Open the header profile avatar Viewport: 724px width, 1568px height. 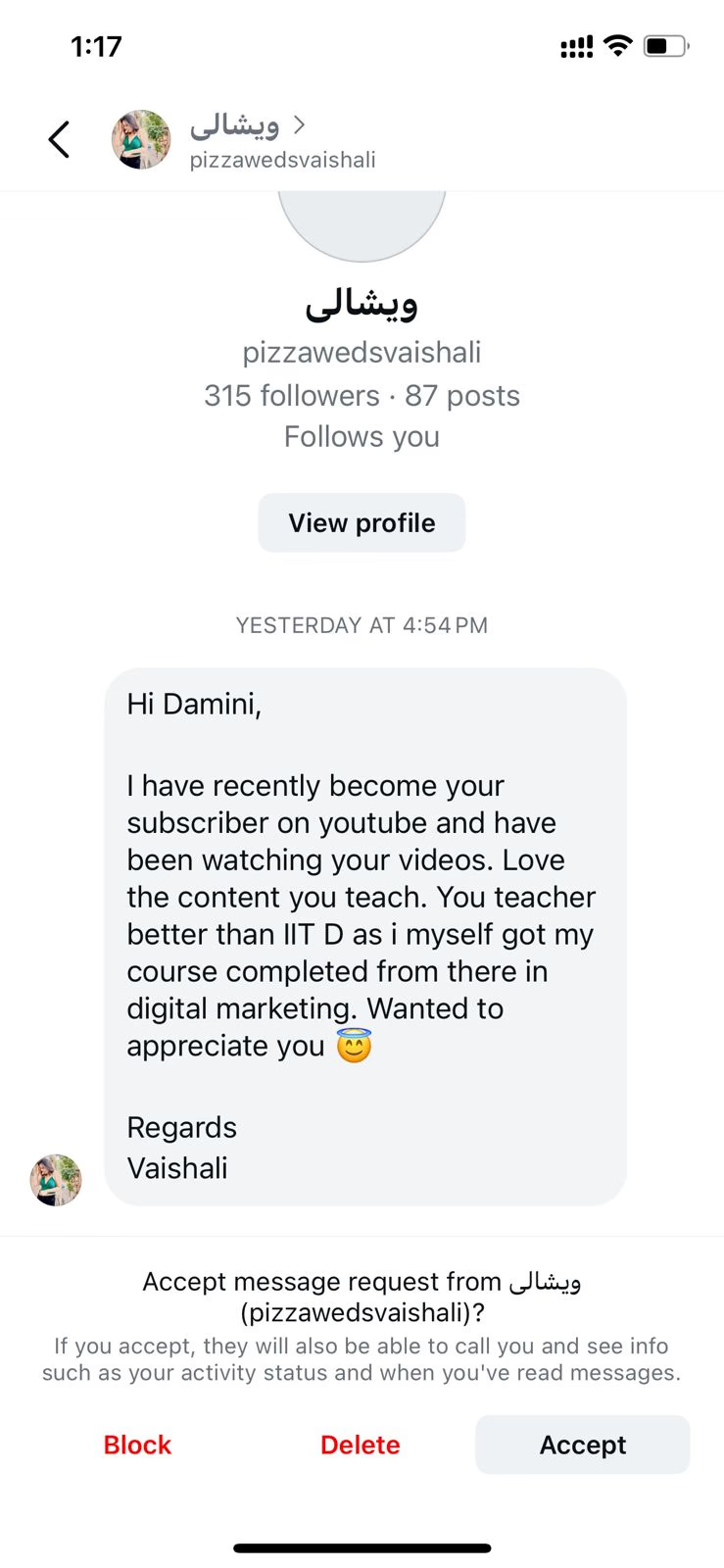(x=141, y=139)
